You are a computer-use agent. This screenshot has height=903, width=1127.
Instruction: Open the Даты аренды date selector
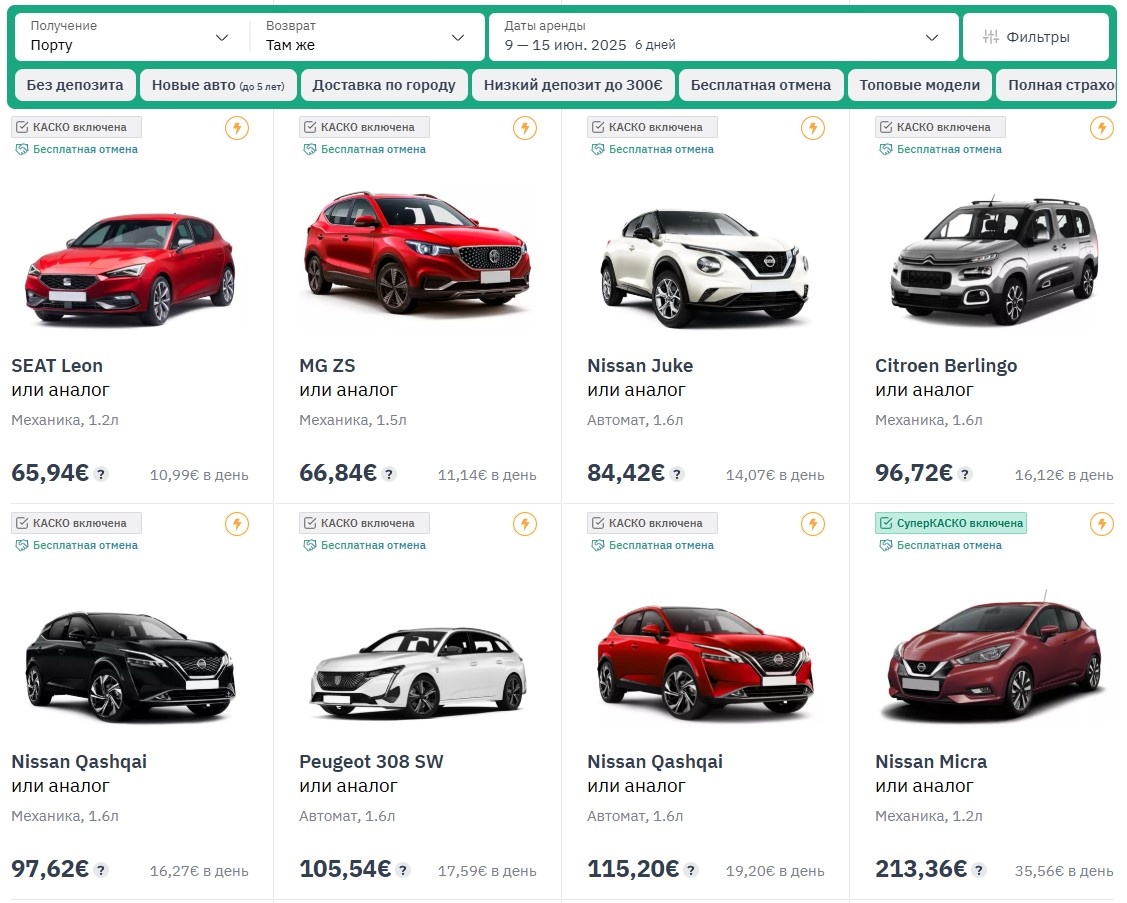[720, 36]
